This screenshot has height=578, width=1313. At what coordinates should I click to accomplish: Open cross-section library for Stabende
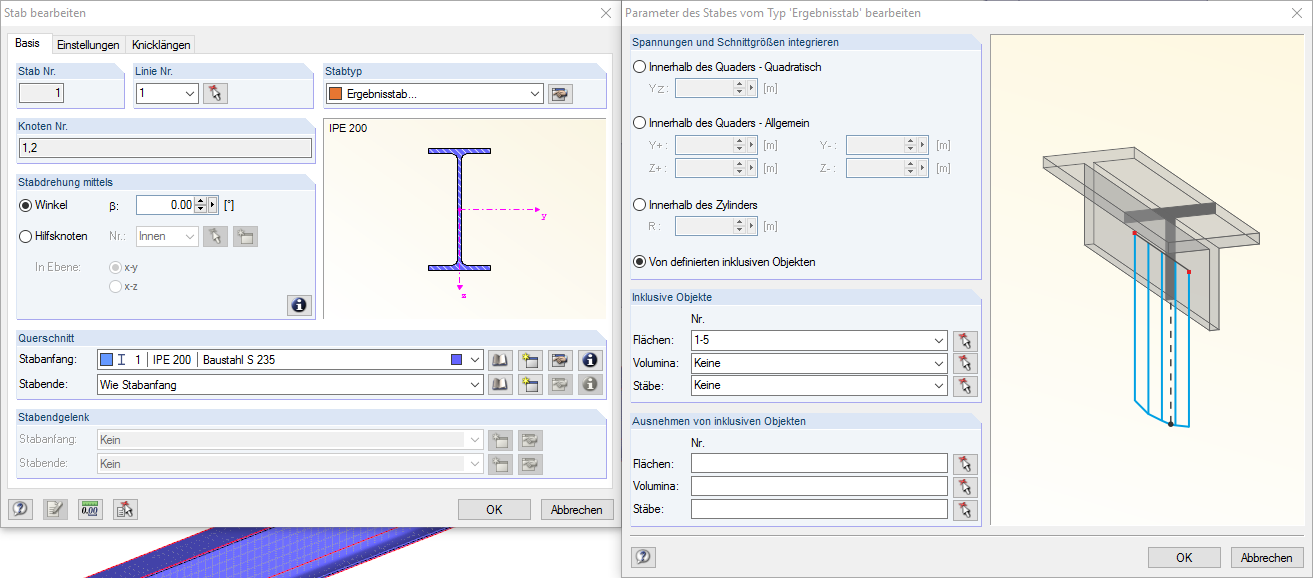500,384
